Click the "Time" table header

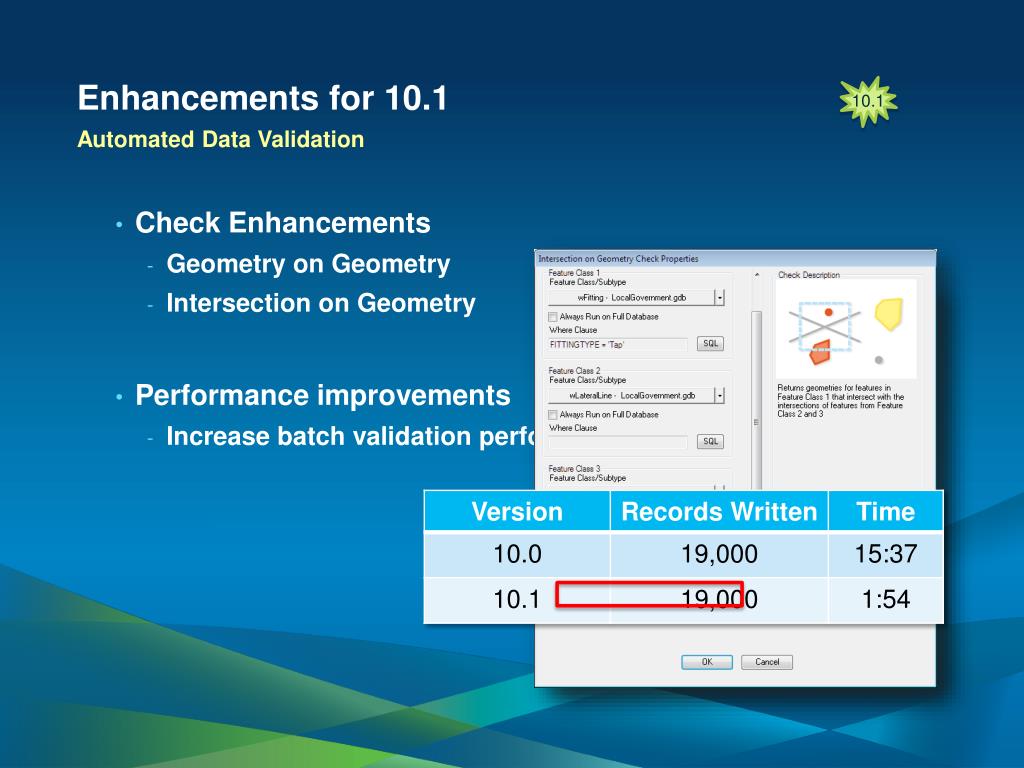(x=886, y=511)
